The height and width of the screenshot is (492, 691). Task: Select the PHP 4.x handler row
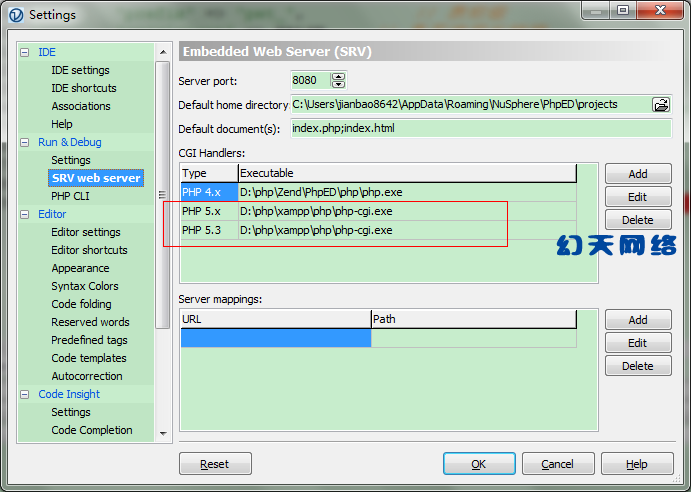point(379,192)
